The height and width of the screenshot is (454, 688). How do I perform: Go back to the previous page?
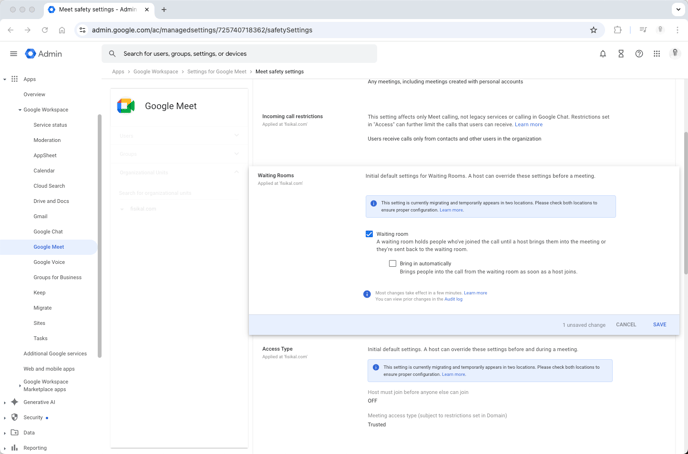pos(11,30)
